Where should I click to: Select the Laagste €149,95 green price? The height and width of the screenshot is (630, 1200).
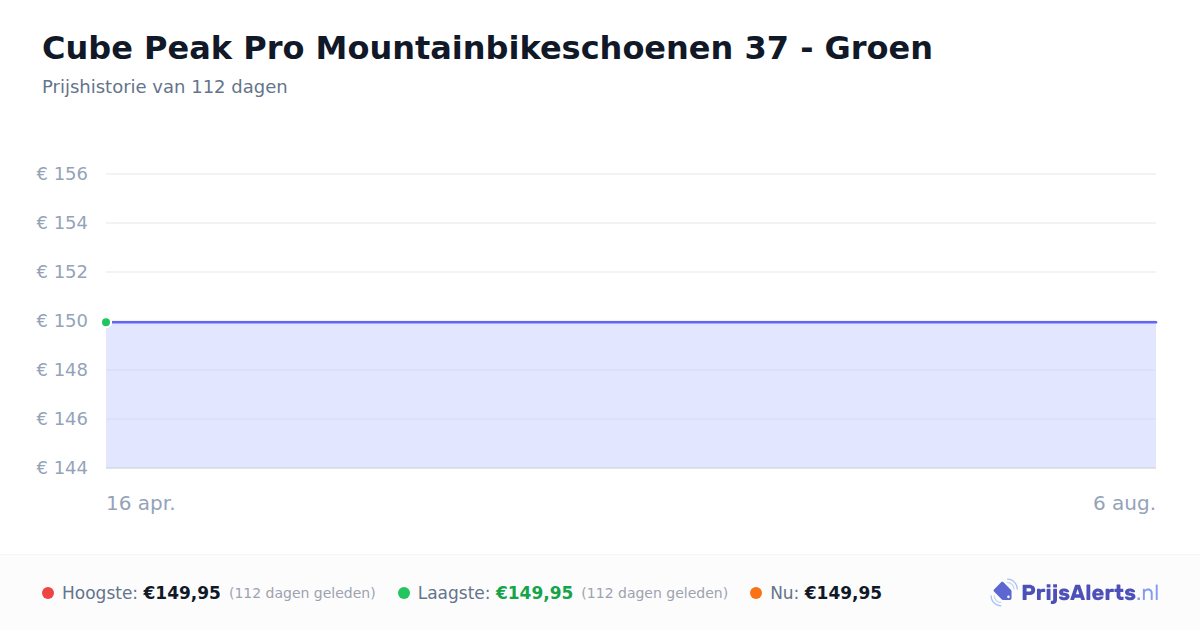pos(534,593)
